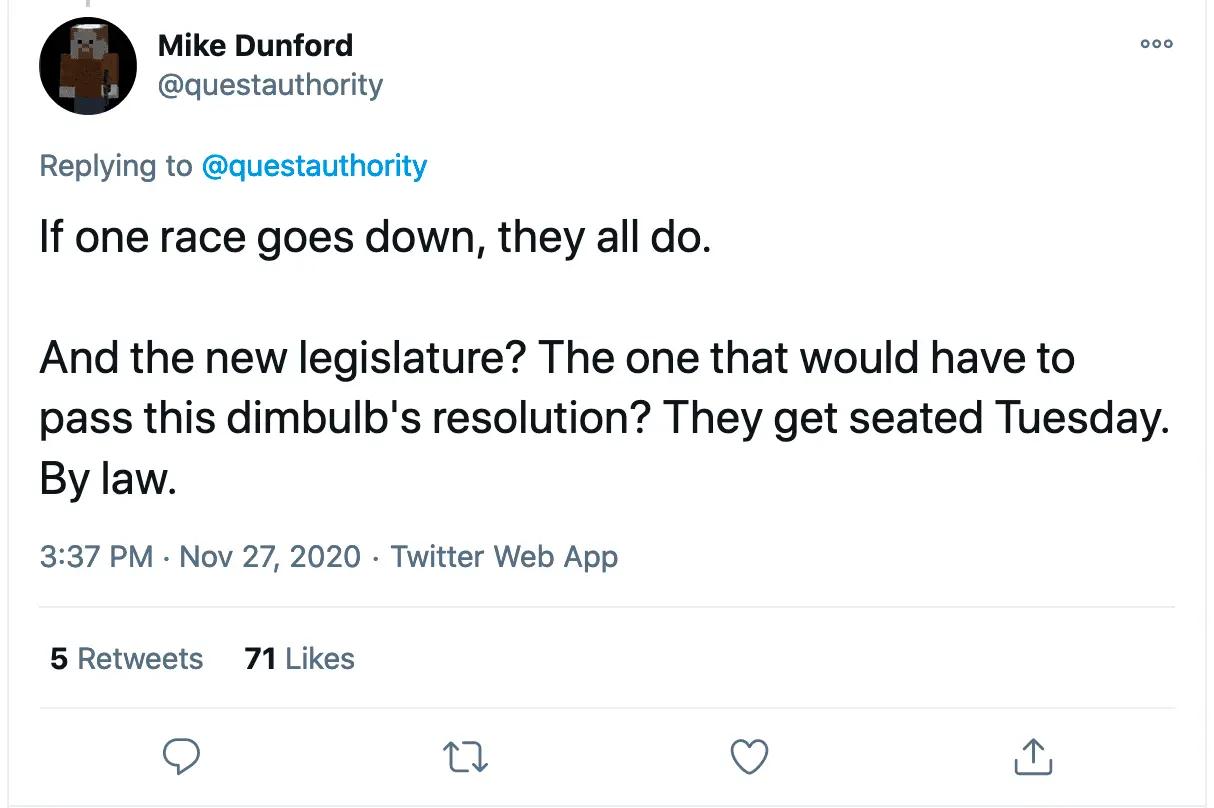This screenshot has height=808, width=1214.
Task: Click the "And the new legislature?" paragraph
Action: point(556,357)
